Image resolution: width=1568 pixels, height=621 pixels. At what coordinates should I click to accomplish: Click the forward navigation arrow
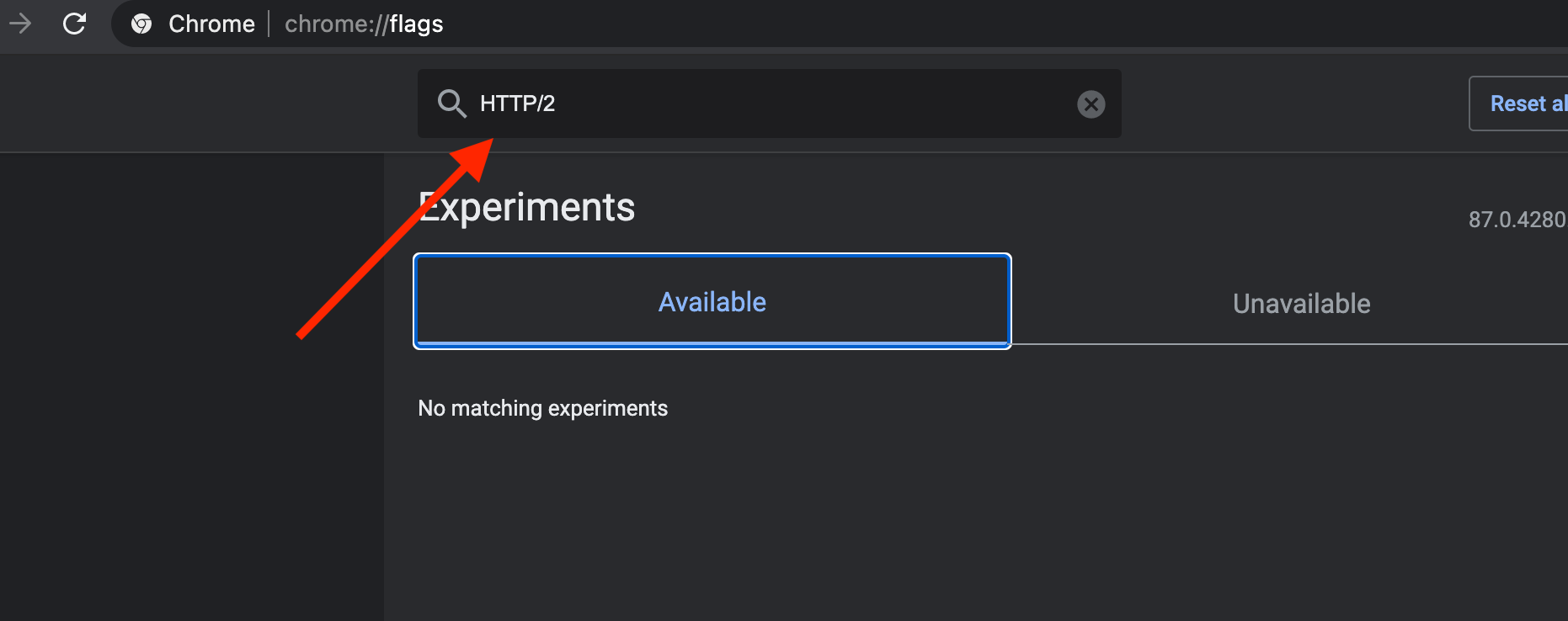tap(19, 24)
